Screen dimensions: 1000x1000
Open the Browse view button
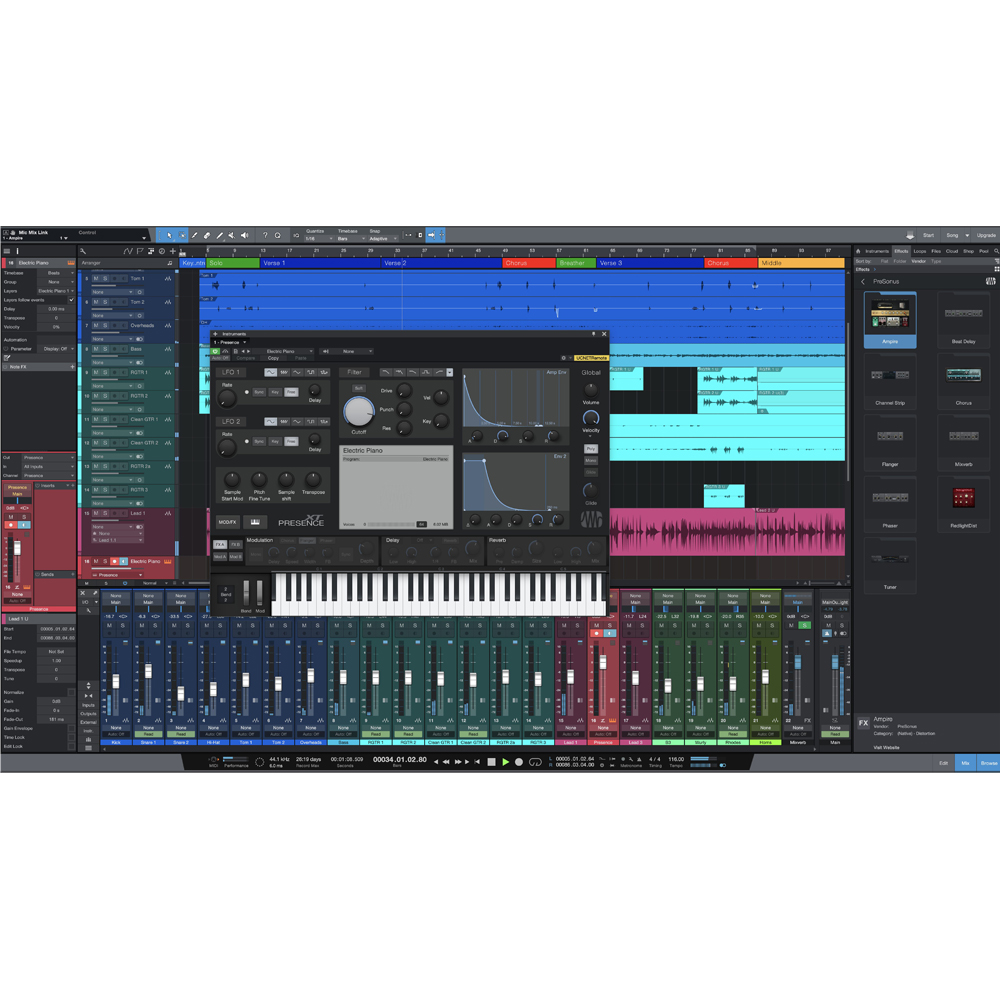point(989,763)
